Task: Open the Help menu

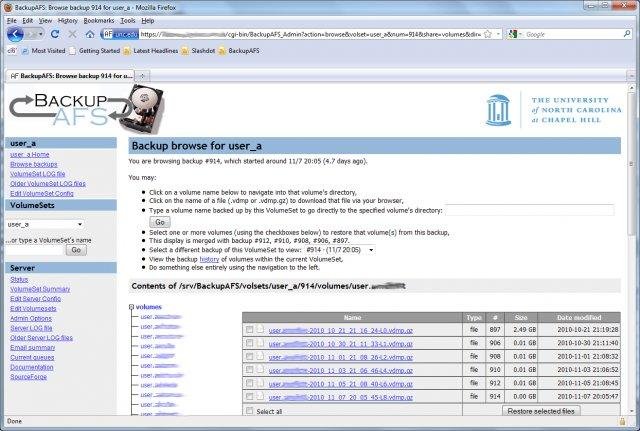Action: (148, 20)
